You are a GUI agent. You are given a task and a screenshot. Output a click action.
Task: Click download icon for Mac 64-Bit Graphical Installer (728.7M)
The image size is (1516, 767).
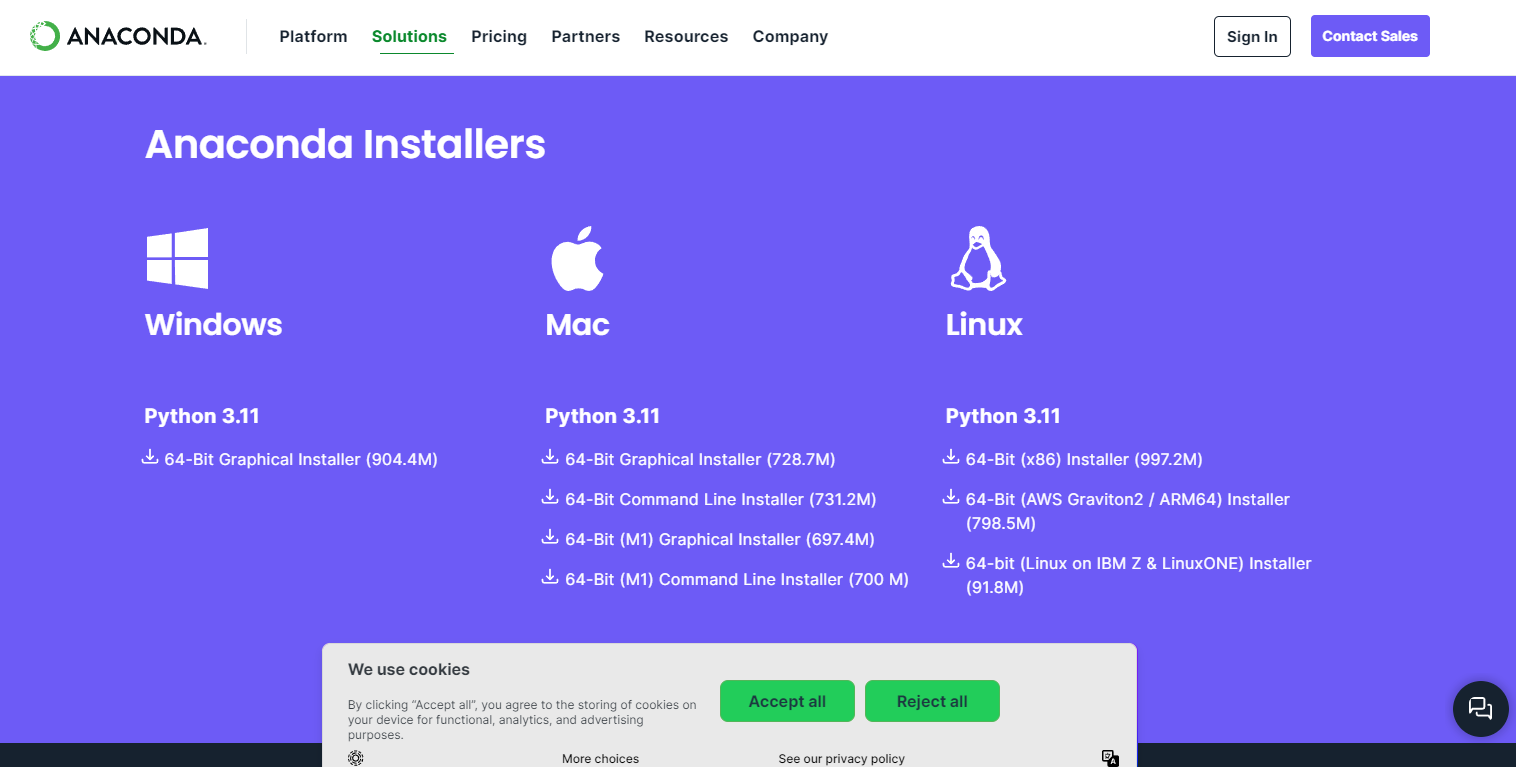click(x=549, y=457)
